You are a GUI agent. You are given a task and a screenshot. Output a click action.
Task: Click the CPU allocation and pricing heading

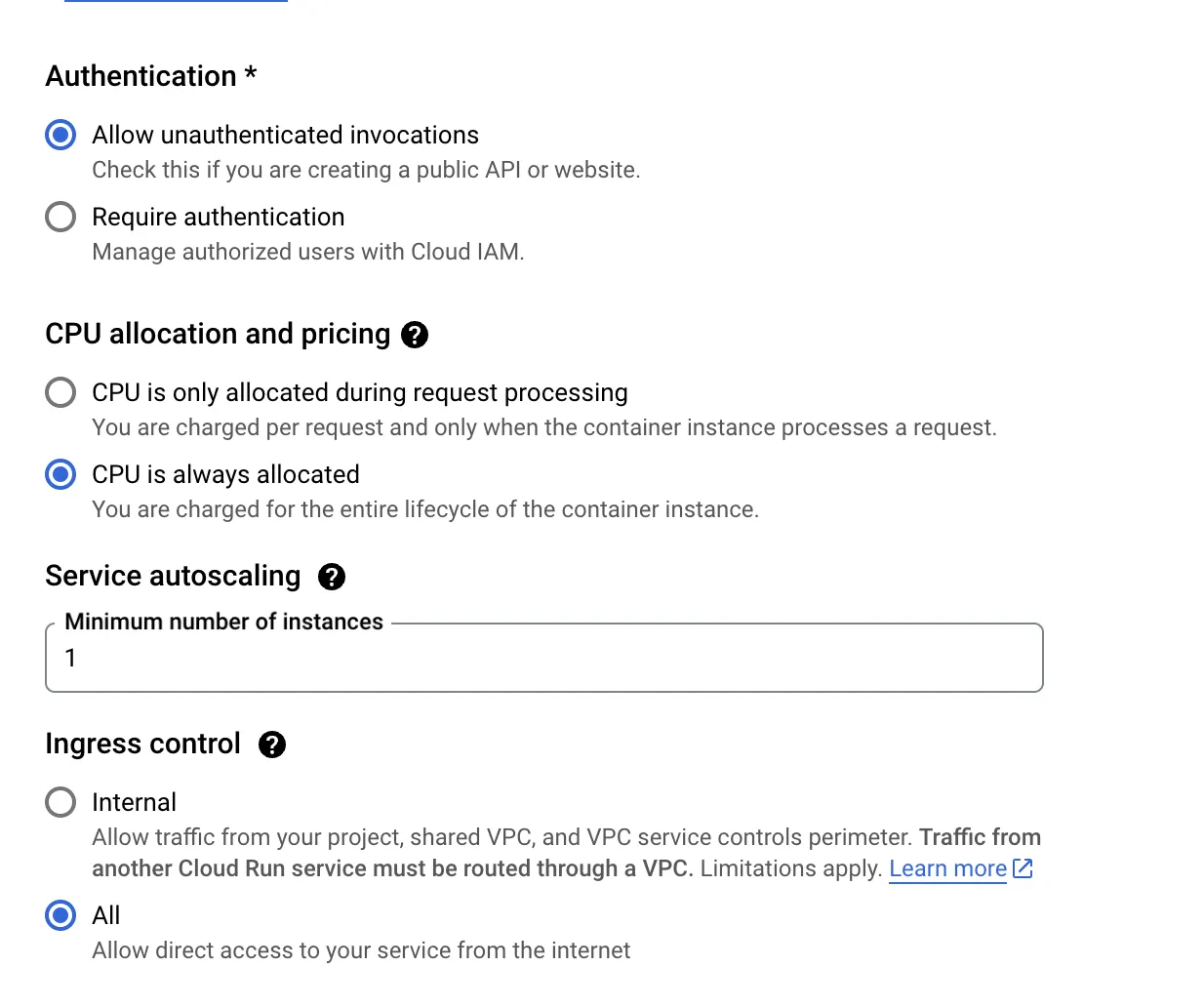[218, 334]
